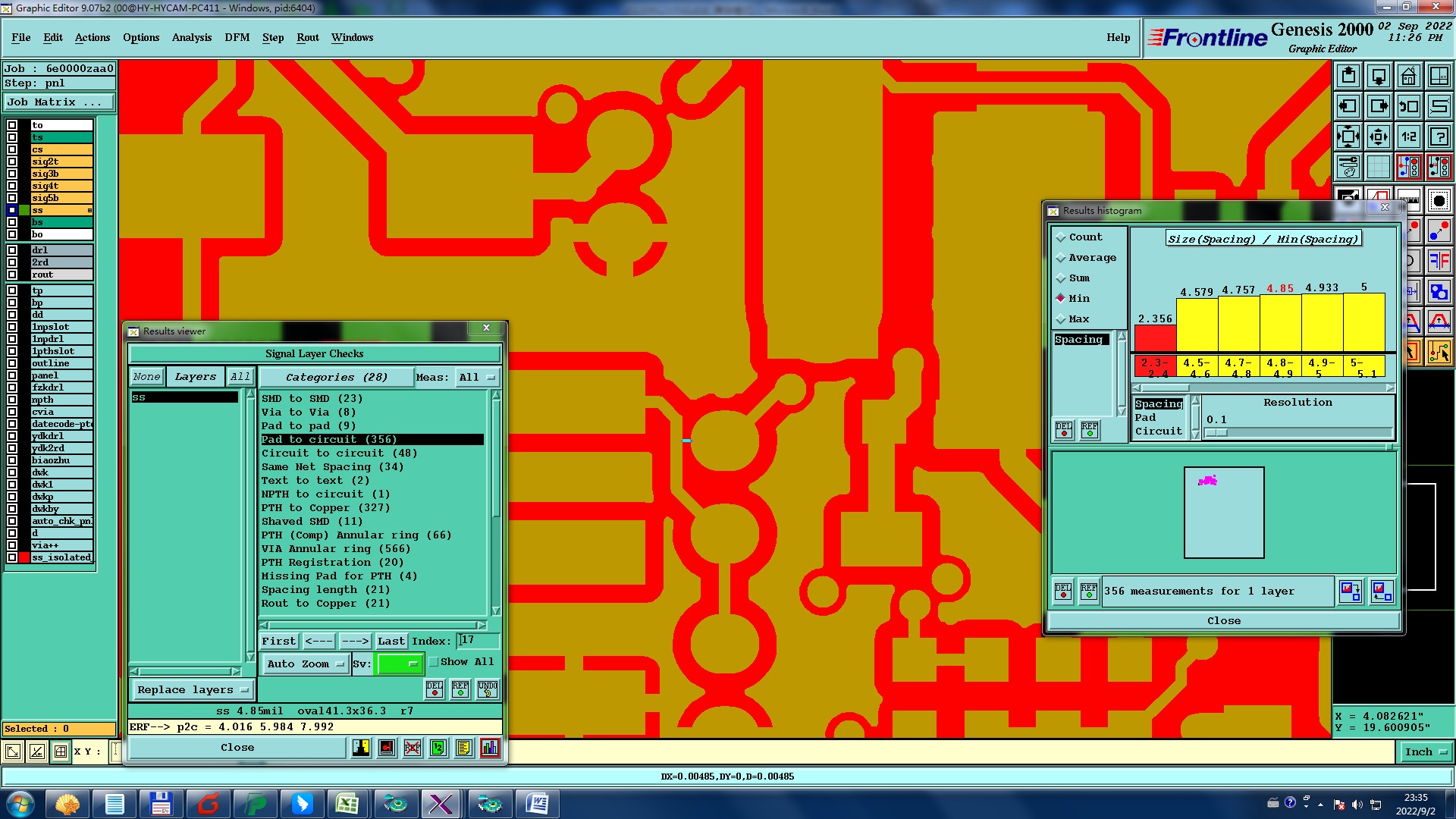Click the grid display icon in toolbar
1456x819 pixels.
pyautogui.click(x=1378, y=167)
